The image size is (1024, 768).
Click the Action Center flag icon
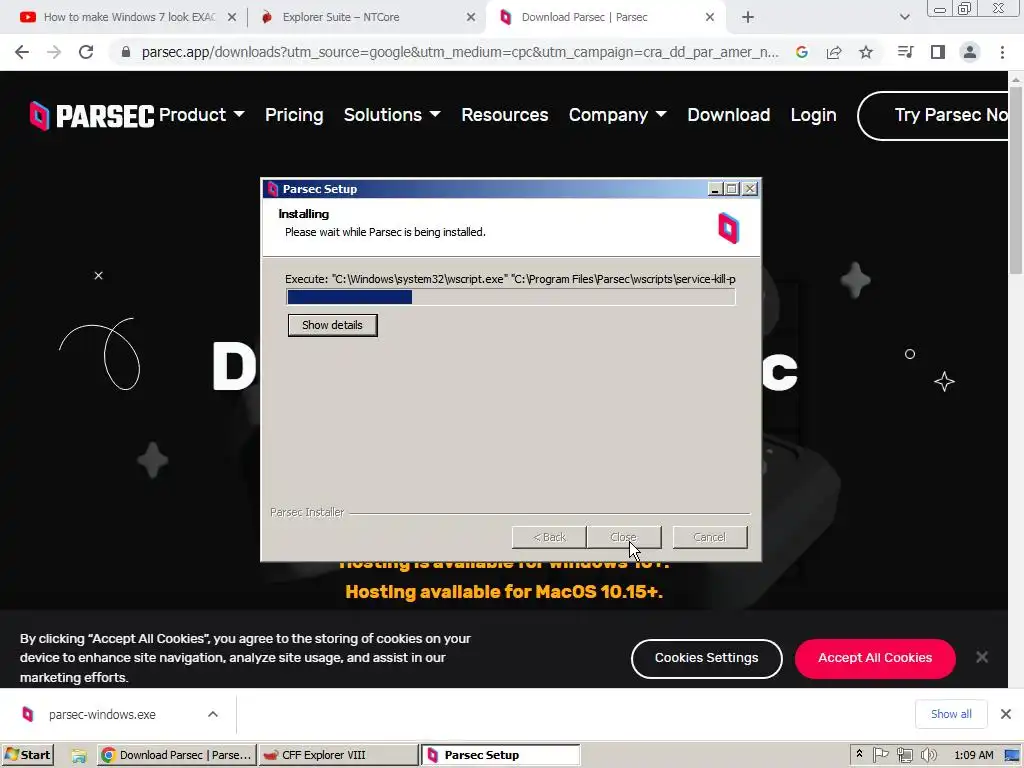pyautogui.click(x=880, y=755)
